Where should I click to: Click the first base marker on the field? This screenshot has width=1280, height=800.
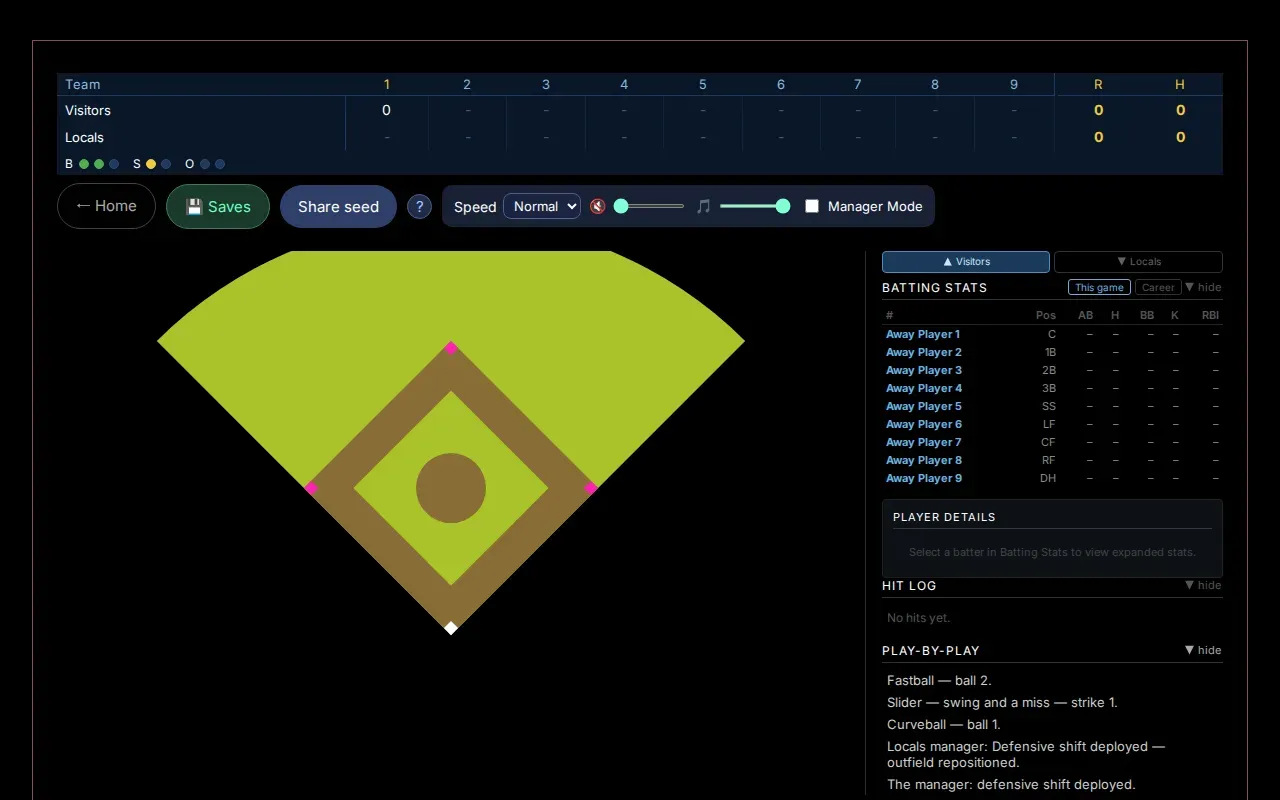[590, 488]
